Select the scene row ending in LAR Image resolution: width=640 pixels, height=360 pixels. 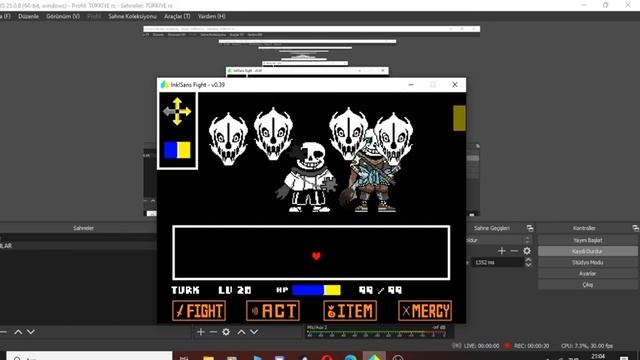pos(78,246)
